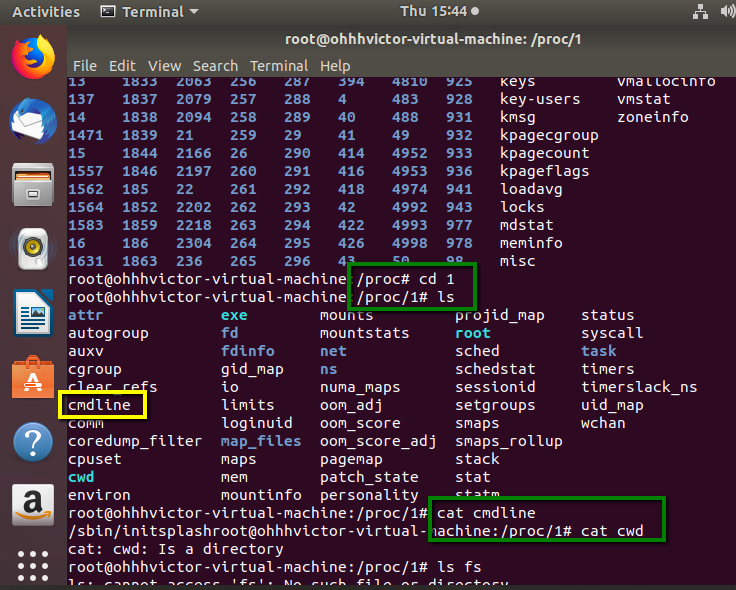736x590 pixels.
Task: Click the zoneinfo entry
Action: click(x=653, y=117)
